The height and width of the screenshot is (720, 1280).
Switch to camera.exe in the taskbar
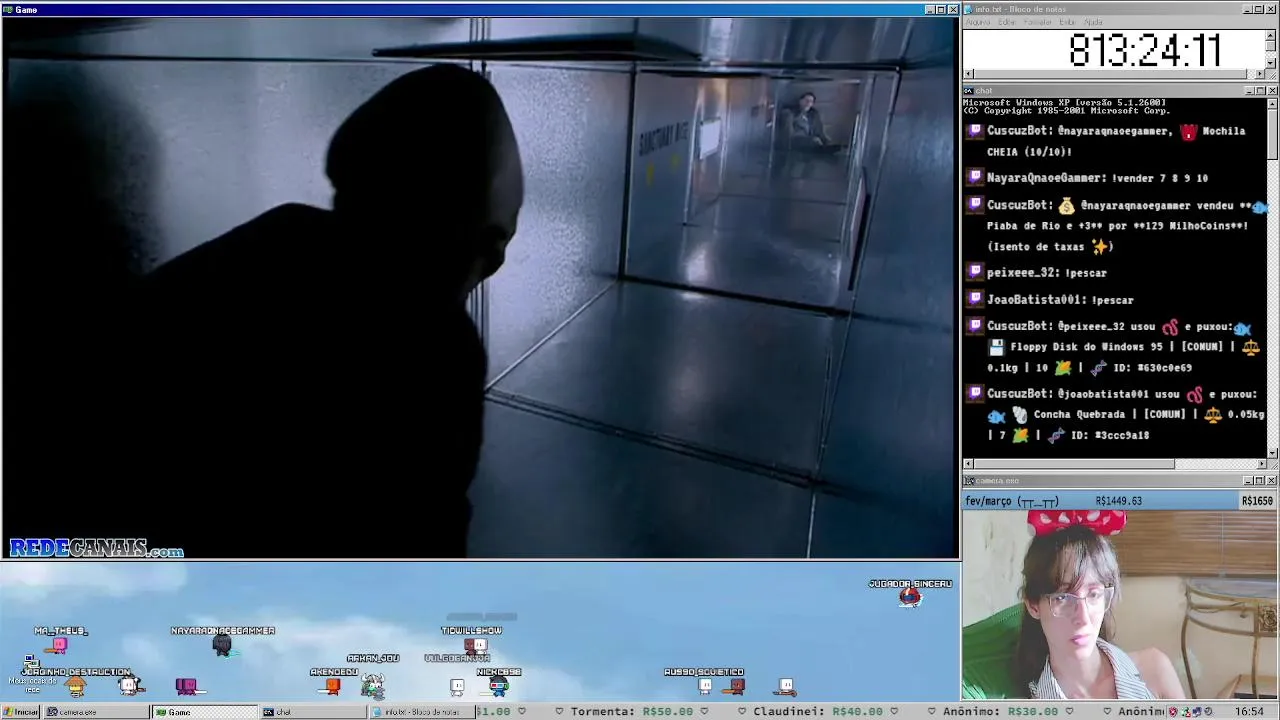(x=95, y=712)
